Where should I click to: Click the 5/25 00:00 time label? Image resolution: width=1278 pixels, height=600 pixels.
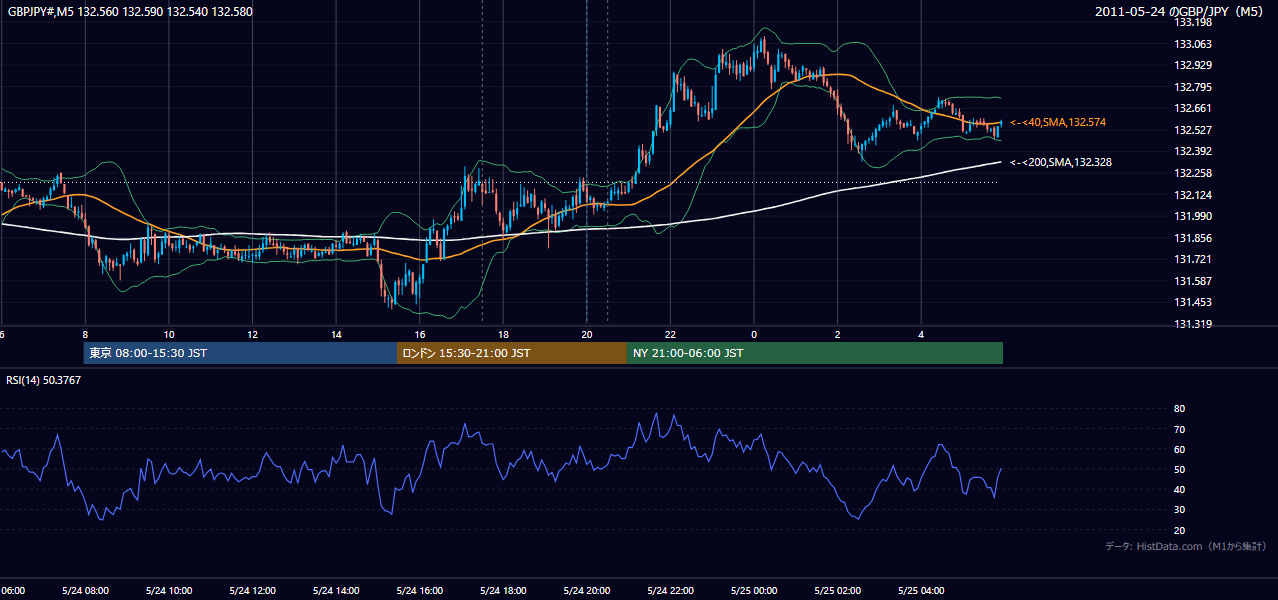coord(753,591)
